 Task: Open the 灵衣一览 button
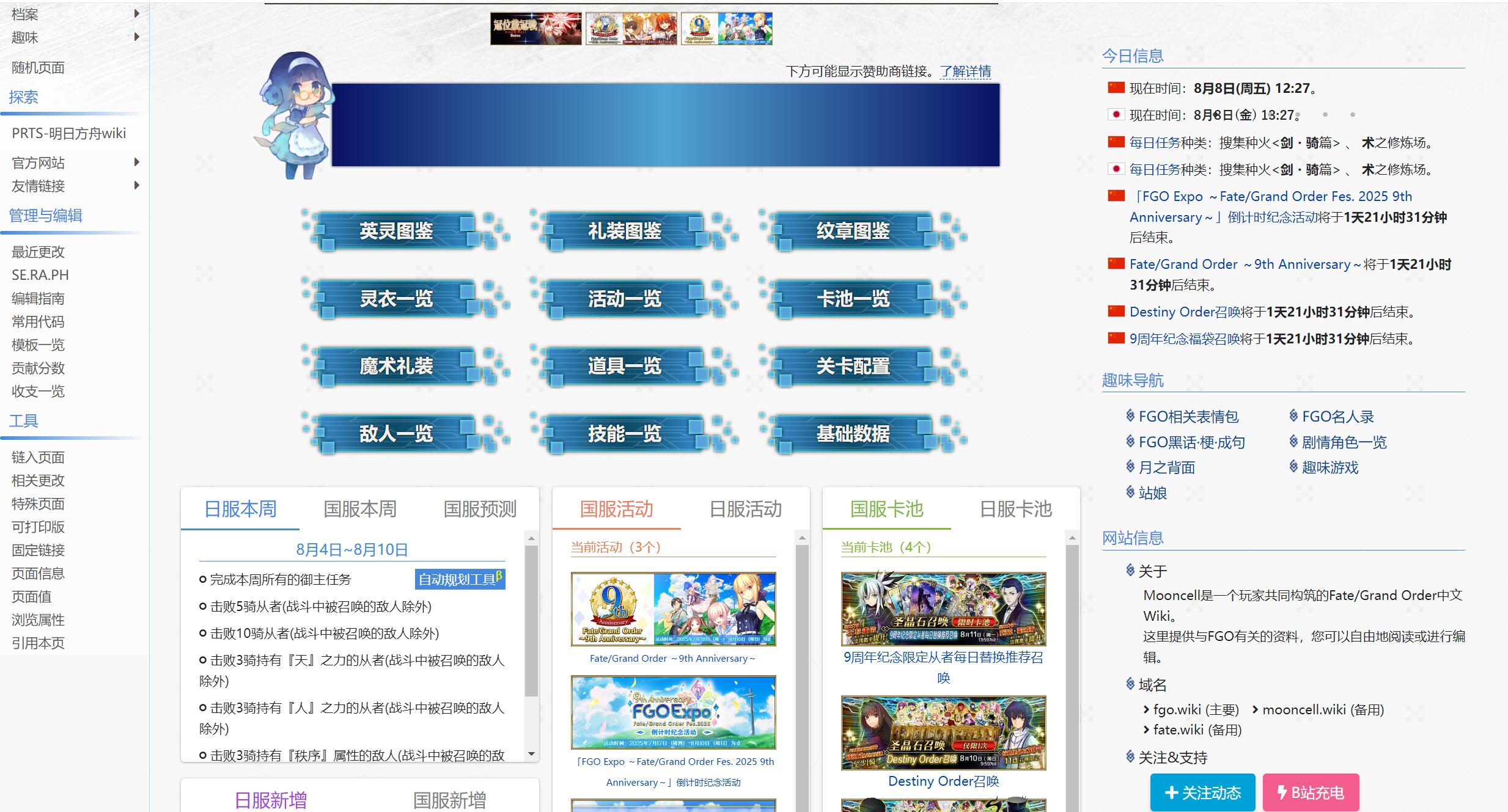(x=405, y=298)
